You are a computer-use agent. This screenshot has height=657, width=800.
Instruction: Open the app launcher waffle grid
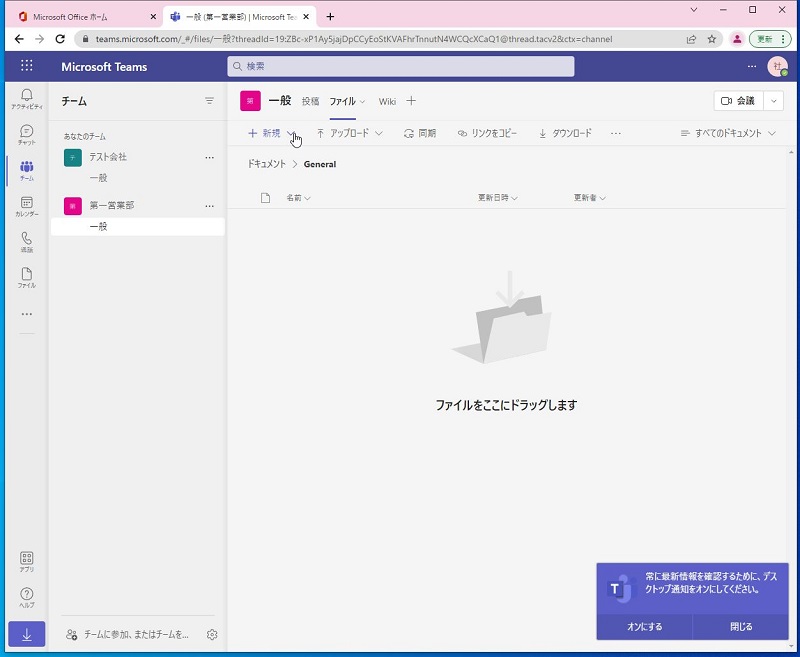click(x=27, y=66)
